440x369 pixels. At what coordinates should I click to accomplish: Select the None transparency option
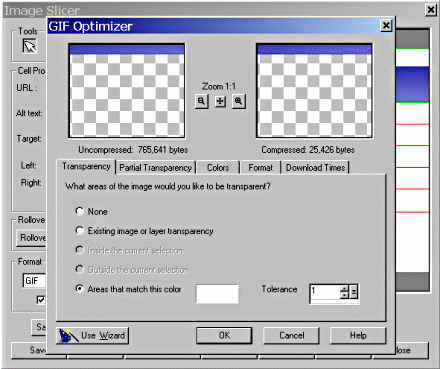[x=79, y=211]
